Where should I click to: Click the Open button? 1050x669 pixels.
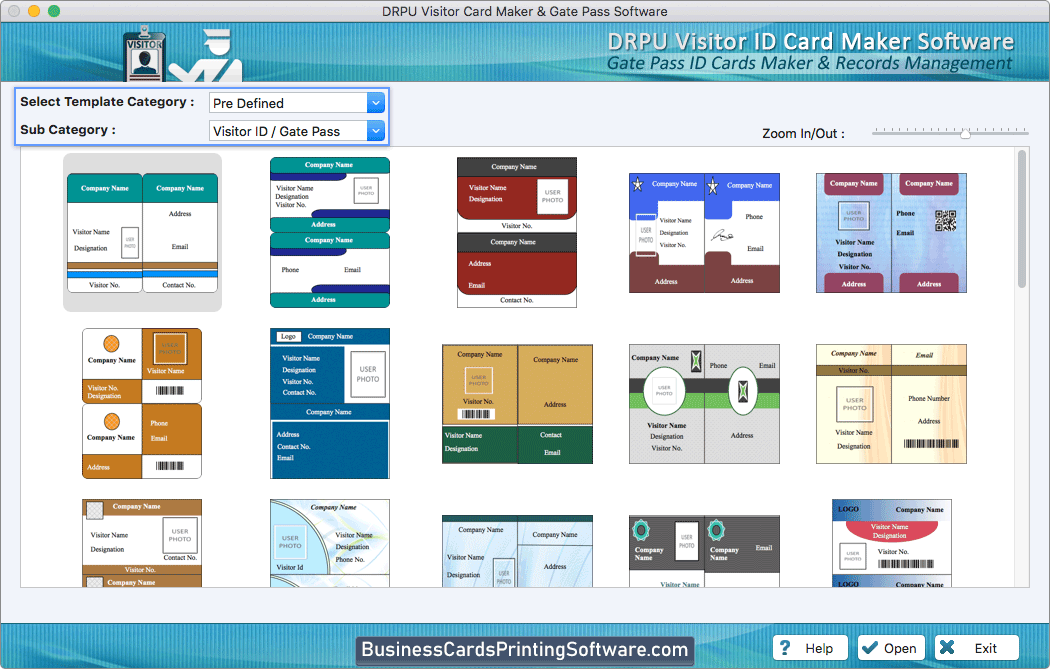click(891, 648)
